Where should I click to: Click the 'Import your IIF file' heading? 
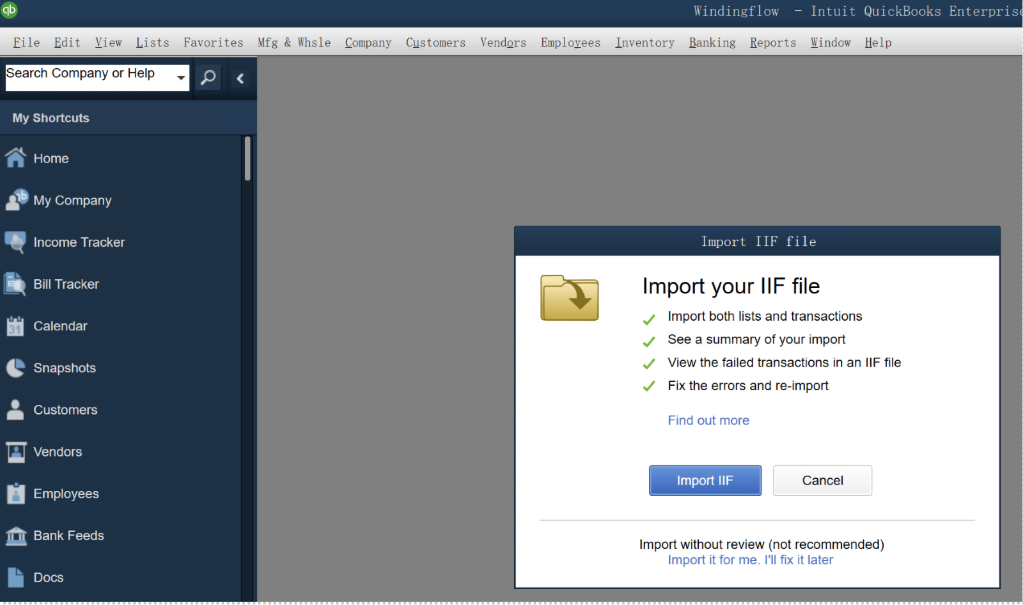tap(731, 286)
